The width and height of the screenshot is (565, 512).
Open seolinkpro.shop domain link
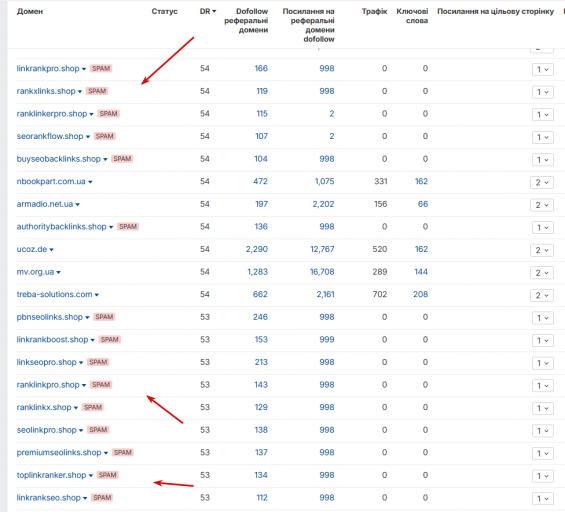click(46, 430)
